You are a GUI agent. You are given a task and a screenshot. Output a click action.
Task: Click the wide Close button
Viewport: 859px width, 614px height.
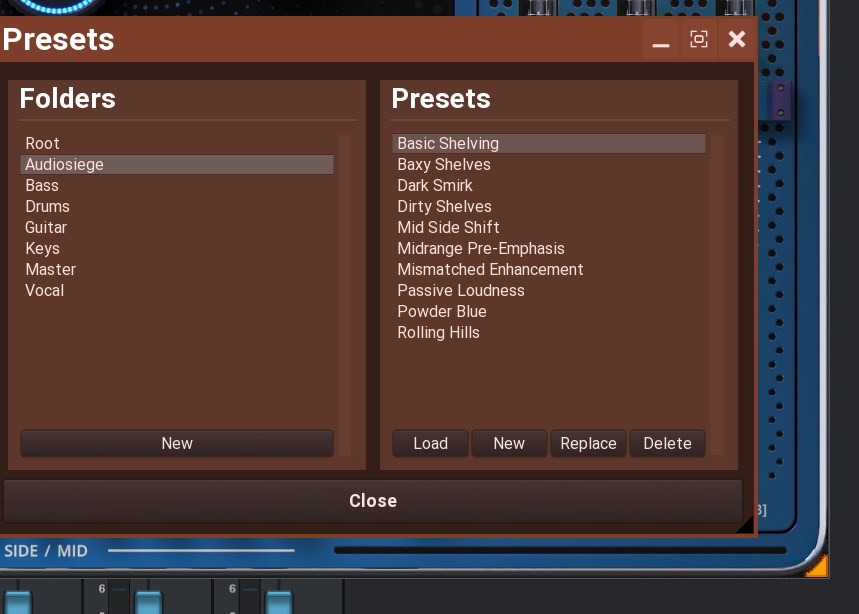coord(373,501)
